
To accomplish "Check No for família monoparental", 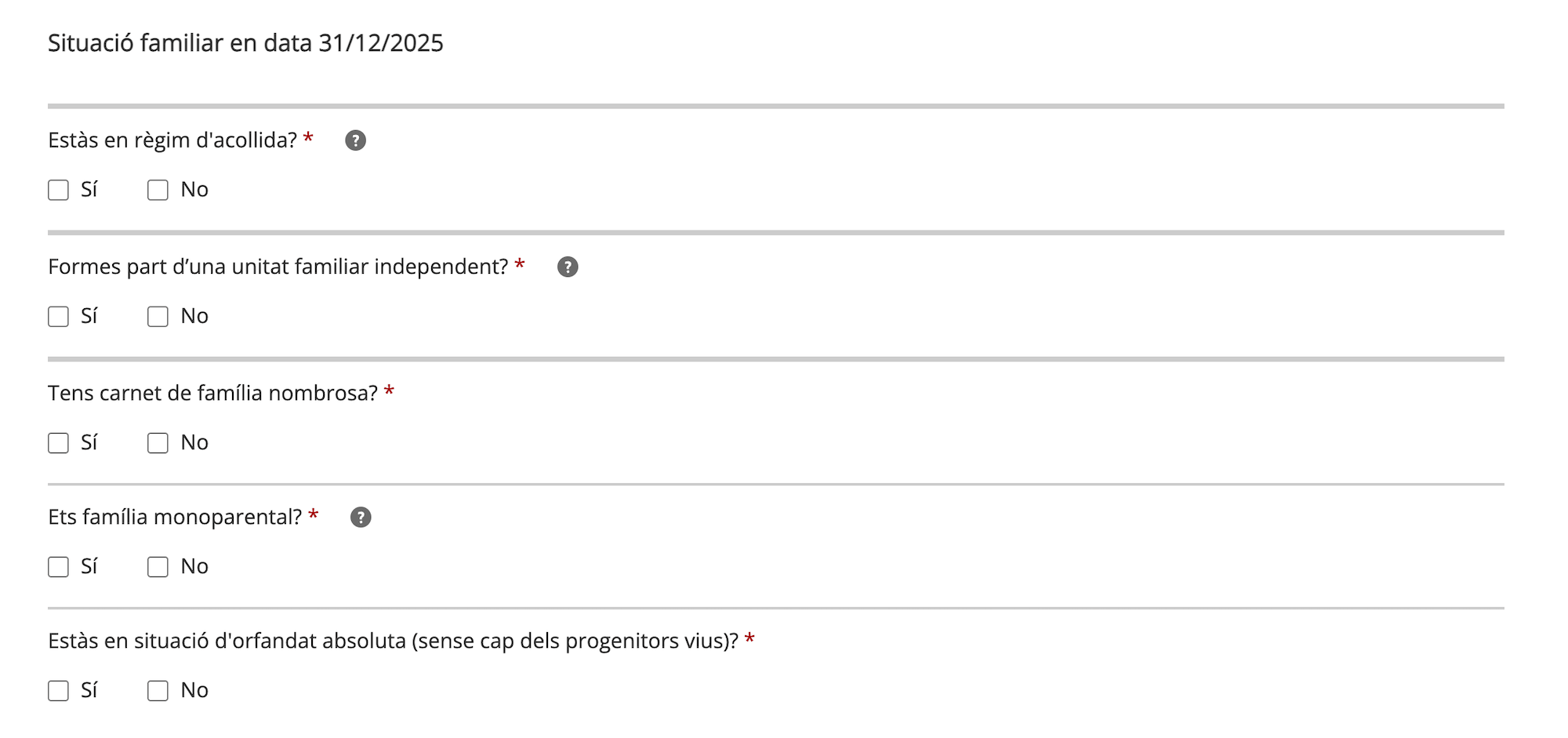I will [158, 567].
